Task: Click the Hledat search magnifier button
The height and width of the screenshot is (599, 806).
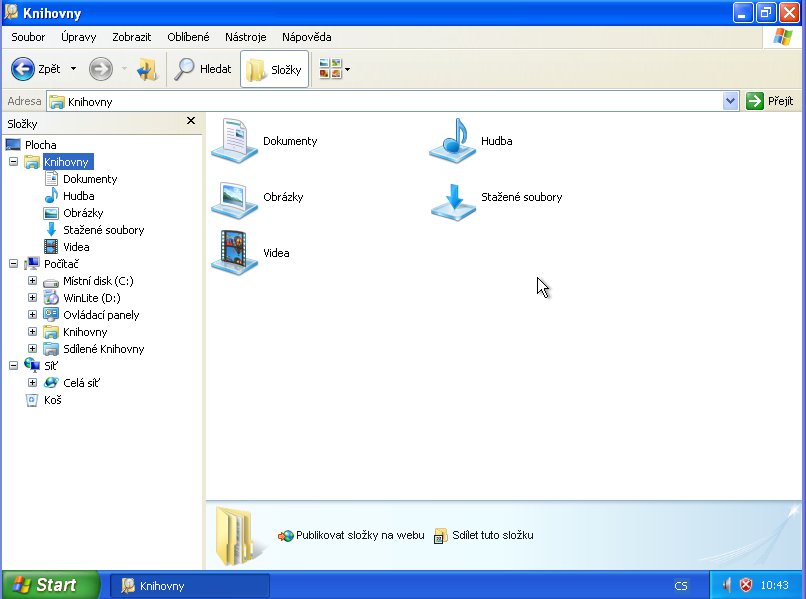Action: [x=203, y=69]
